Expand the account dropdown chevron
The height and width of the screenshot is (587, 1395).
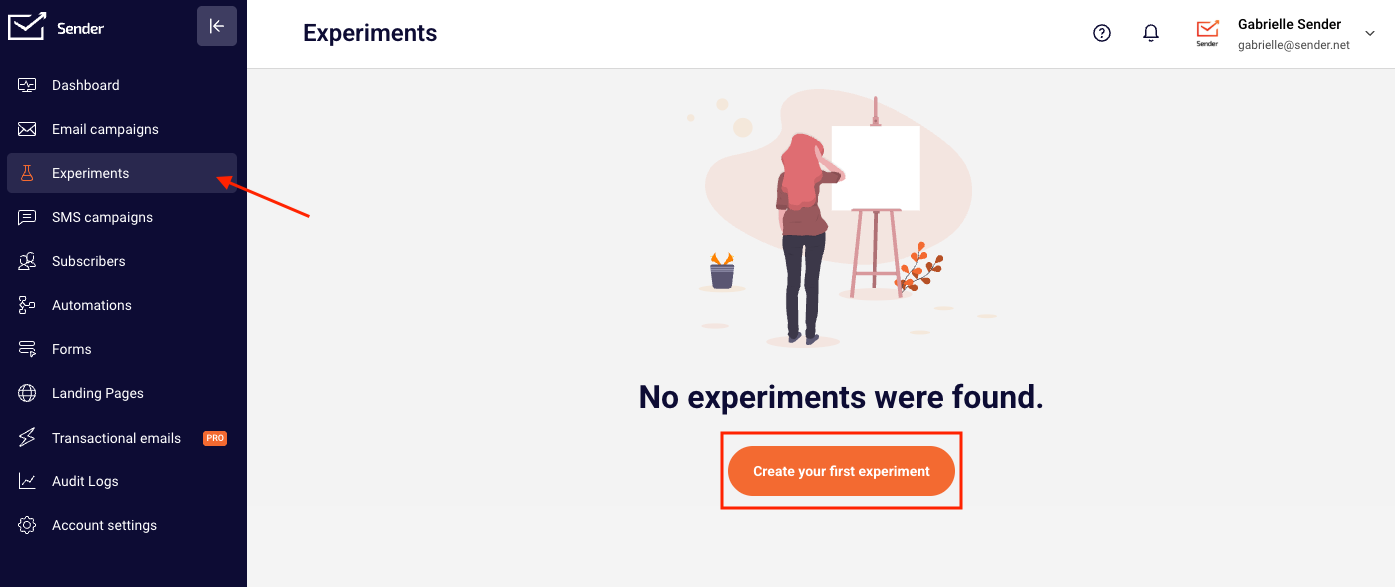point(1370,34)
